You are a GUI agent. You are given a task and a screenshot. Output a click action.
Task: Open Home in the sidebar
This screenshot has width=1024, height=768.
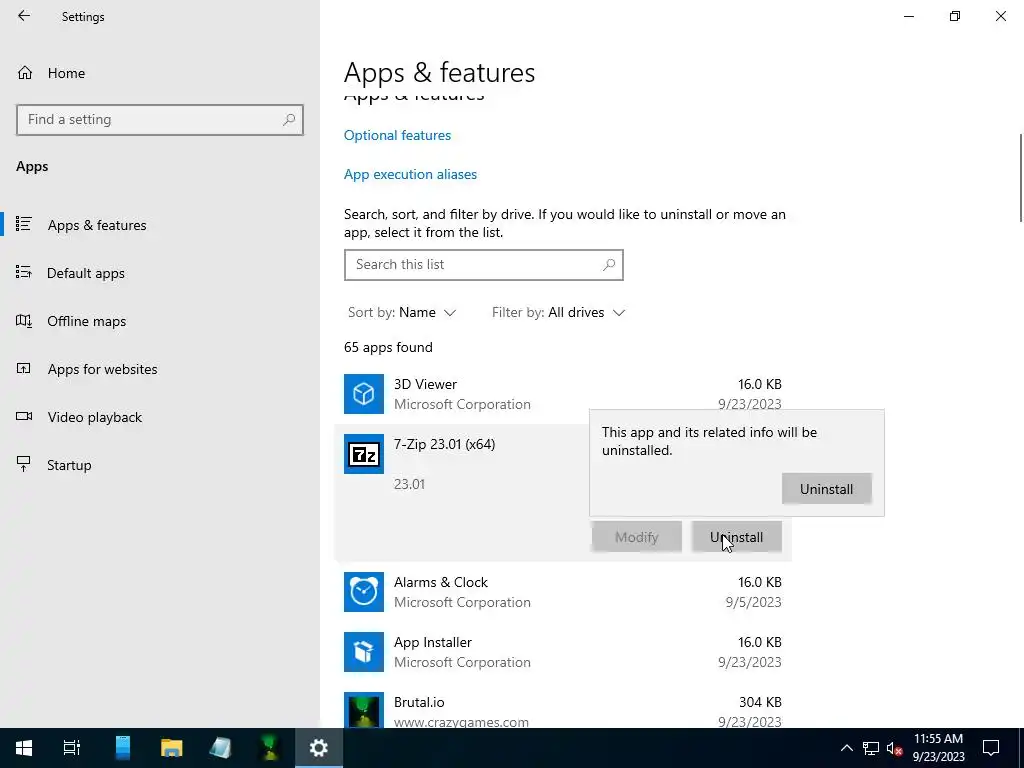[66, 73]
